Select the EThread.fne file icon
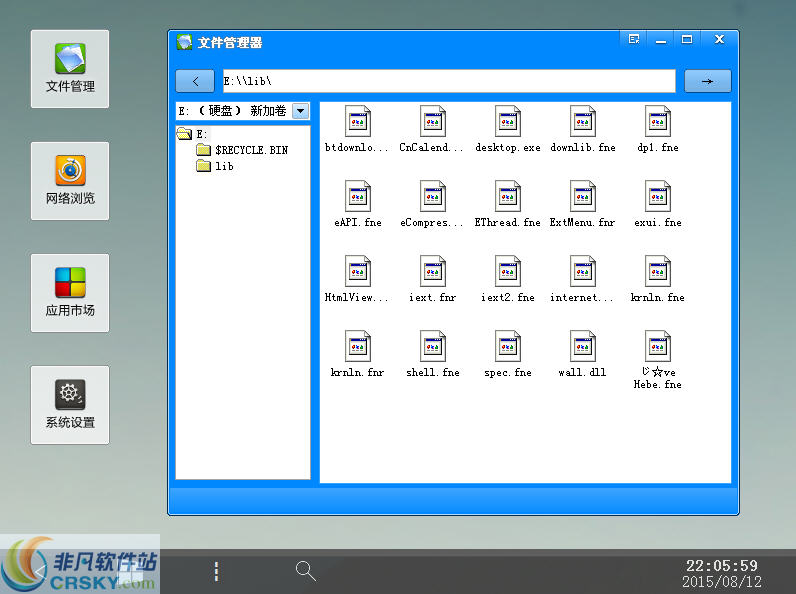 (508, 196)
